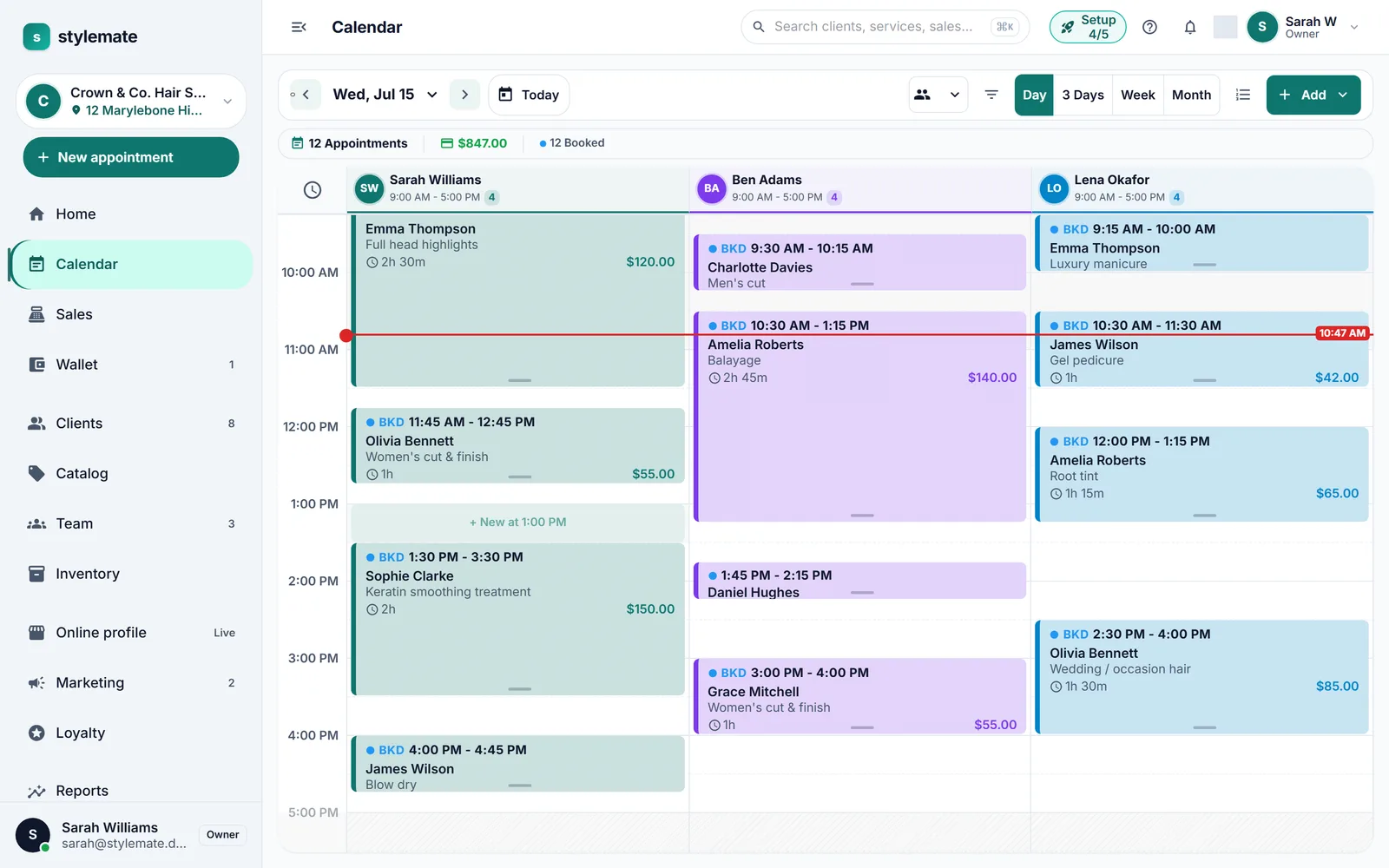Open calendar filter icon
This screenshot has width=1389, height=868.
pos(991,95)
